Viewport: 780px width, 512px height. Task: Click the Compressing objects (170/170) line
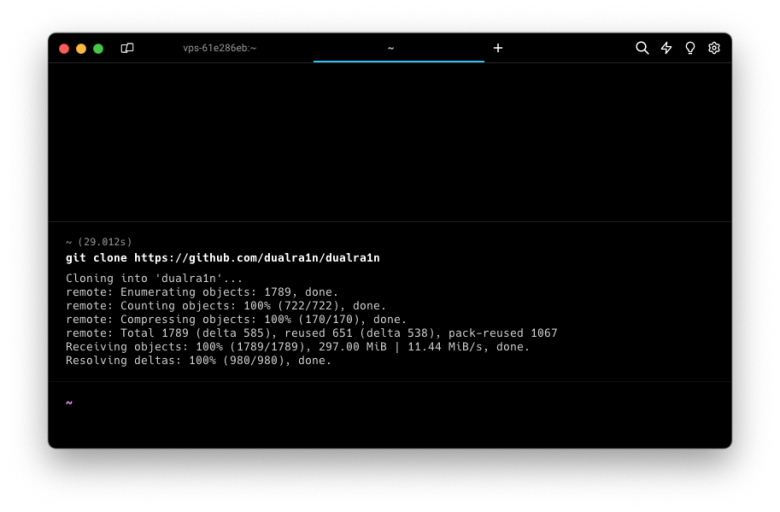pyautogui.click(x=236, y=319)
